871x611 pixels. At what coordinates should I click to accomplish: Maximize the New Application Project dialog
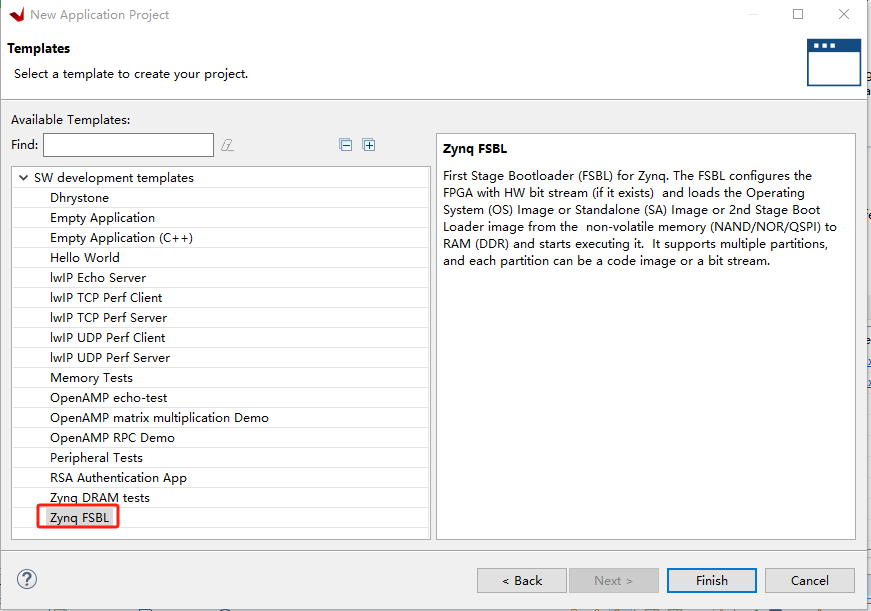[798, 14]
